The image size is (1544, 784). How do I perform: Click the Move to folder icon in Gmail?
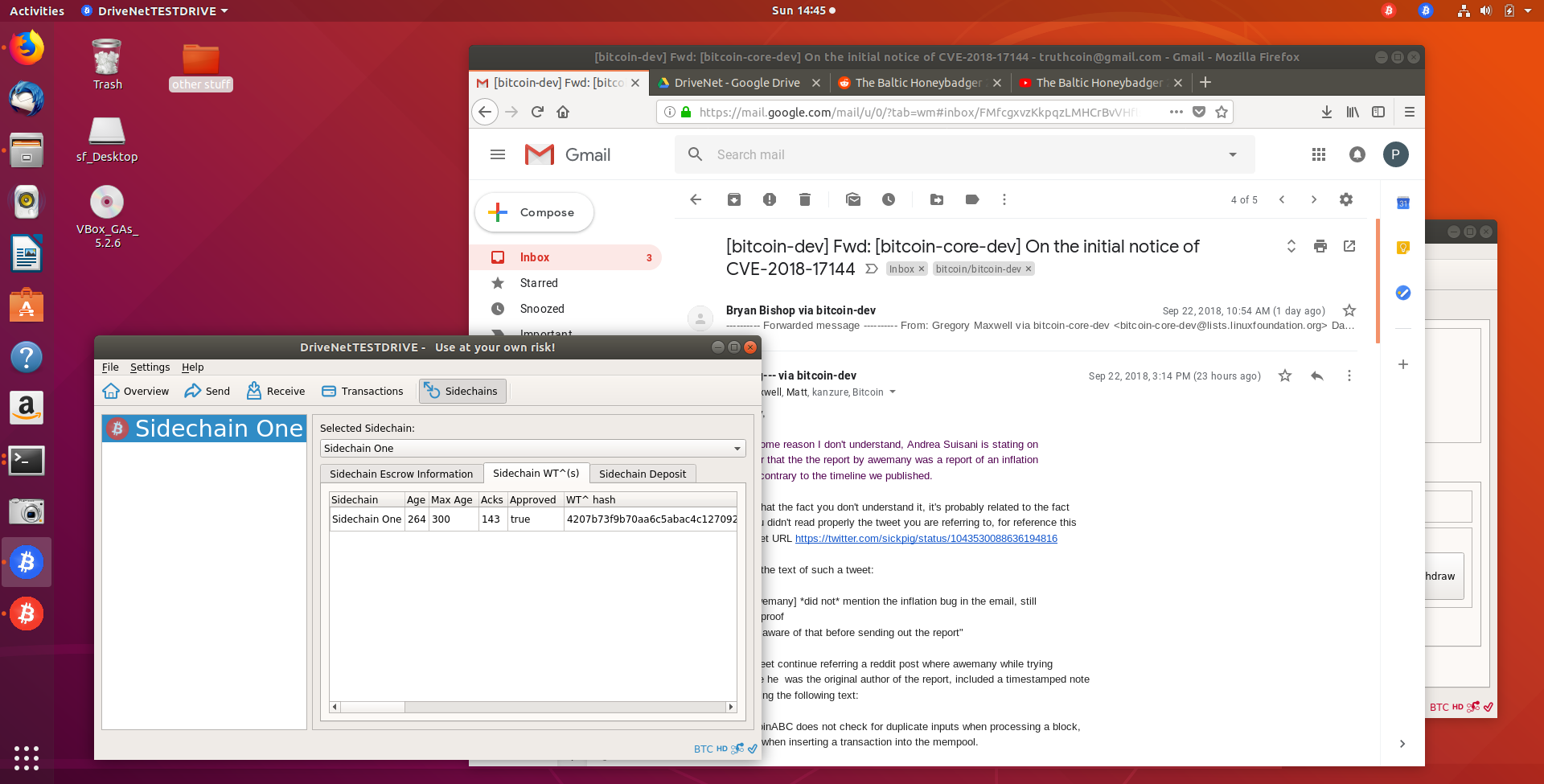click(937, 199)
